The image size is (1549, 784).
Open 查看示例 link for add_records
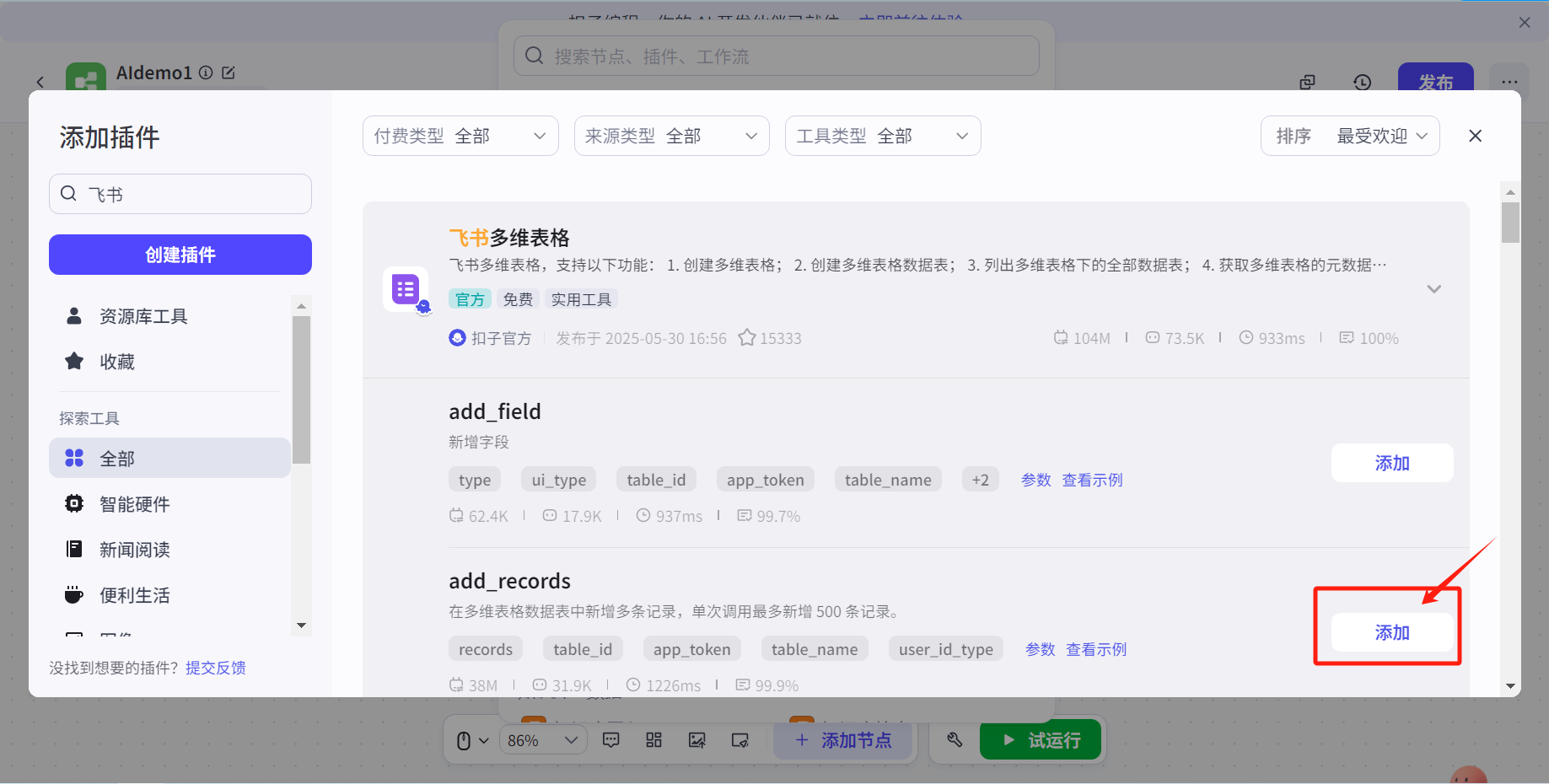pyautogui.click(x=1096, y=649)
